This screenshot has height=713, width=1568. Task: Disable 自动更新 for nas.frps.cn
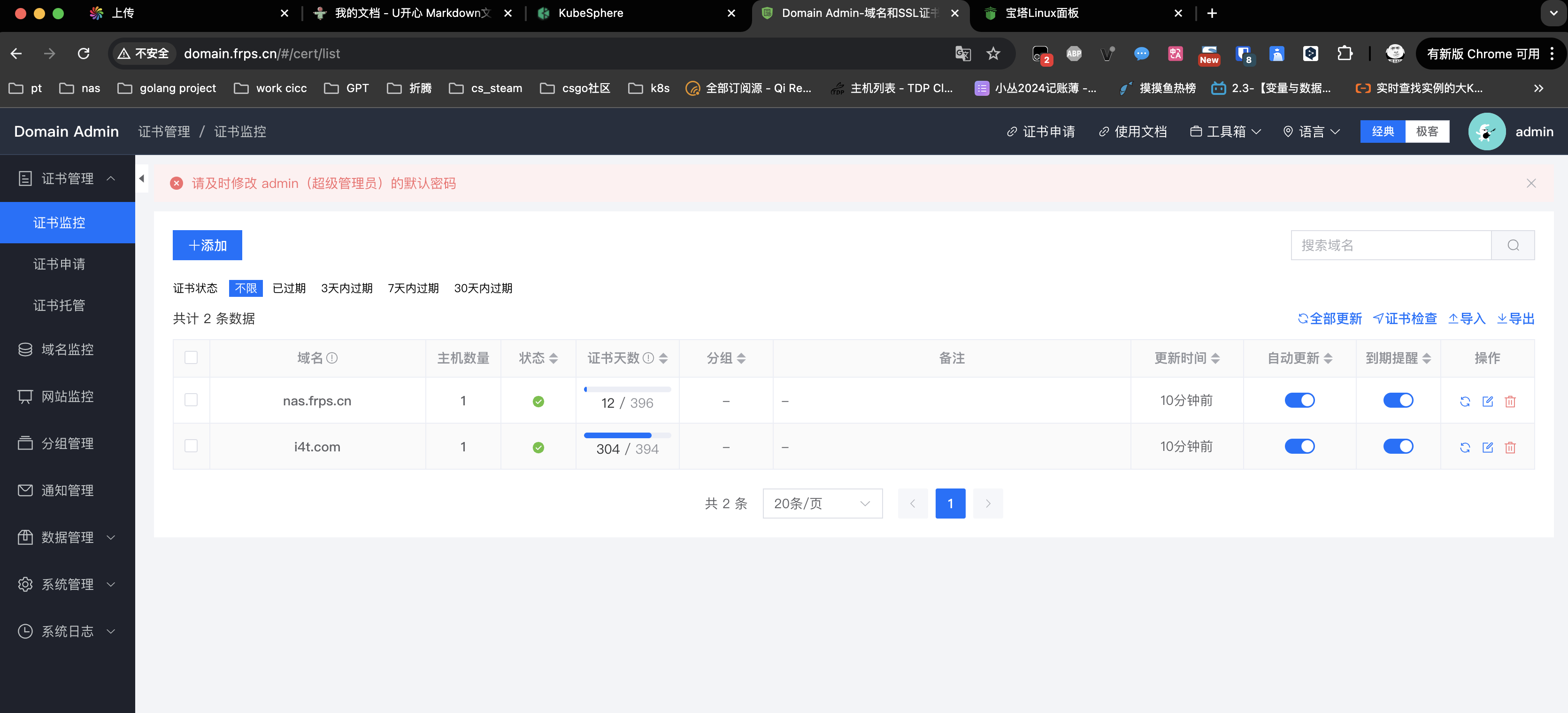(x=1300, y=400)
